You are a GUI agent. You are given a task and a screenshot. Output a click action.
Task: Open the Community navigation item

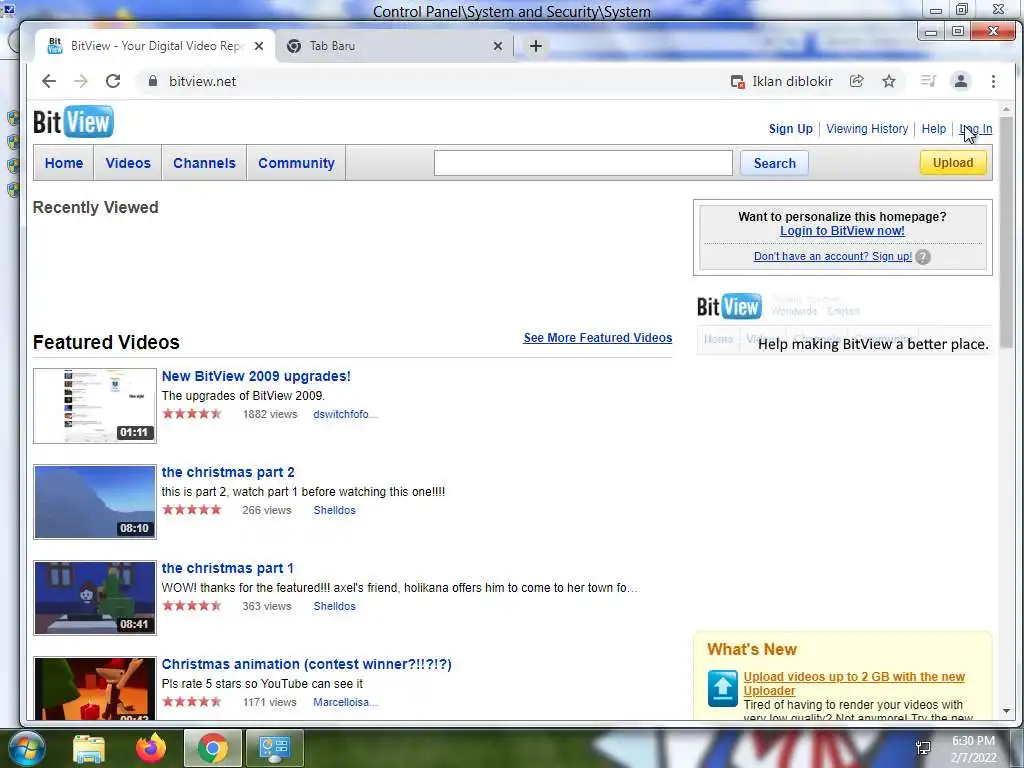coord(296,163)
